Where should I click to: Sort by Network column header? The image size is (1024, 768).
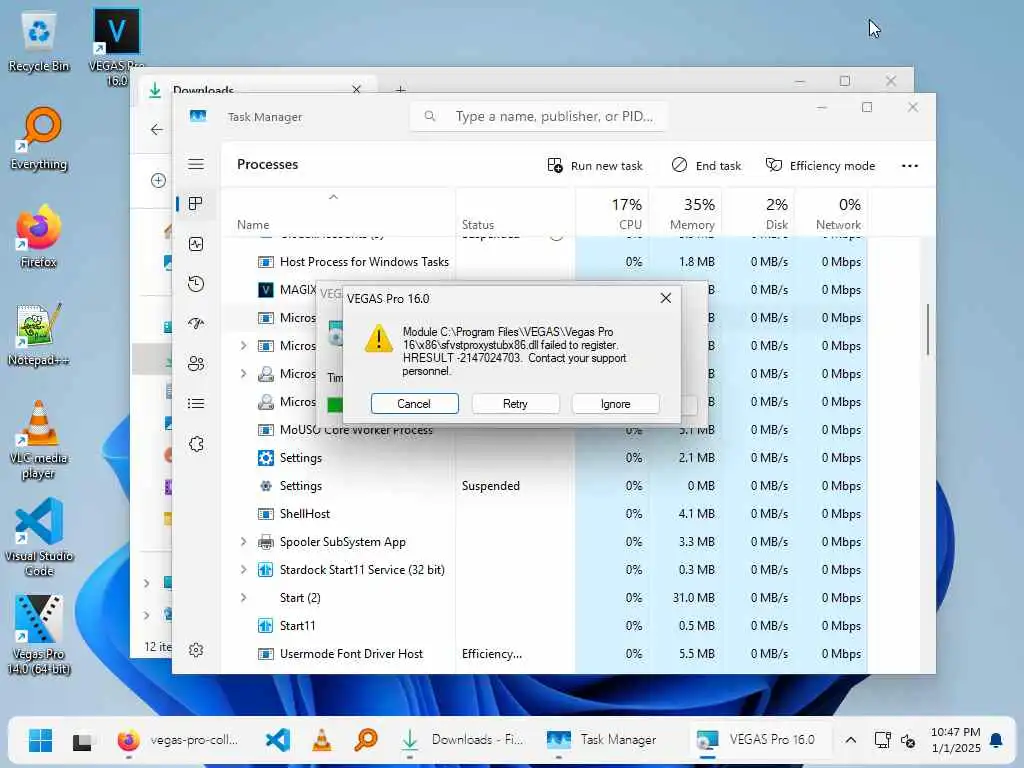click(831, 214)
